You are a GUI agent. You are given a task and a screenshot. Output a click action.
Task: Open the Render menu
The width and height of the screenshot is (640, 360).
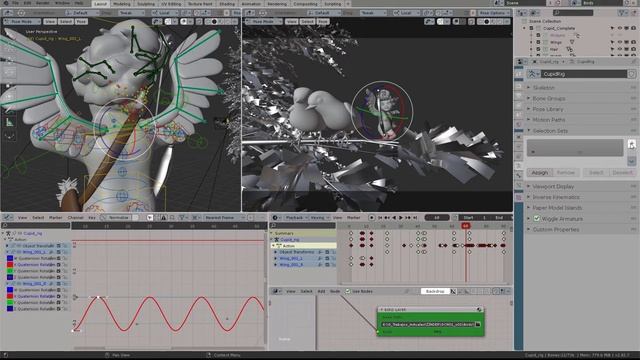click(42, 3)
